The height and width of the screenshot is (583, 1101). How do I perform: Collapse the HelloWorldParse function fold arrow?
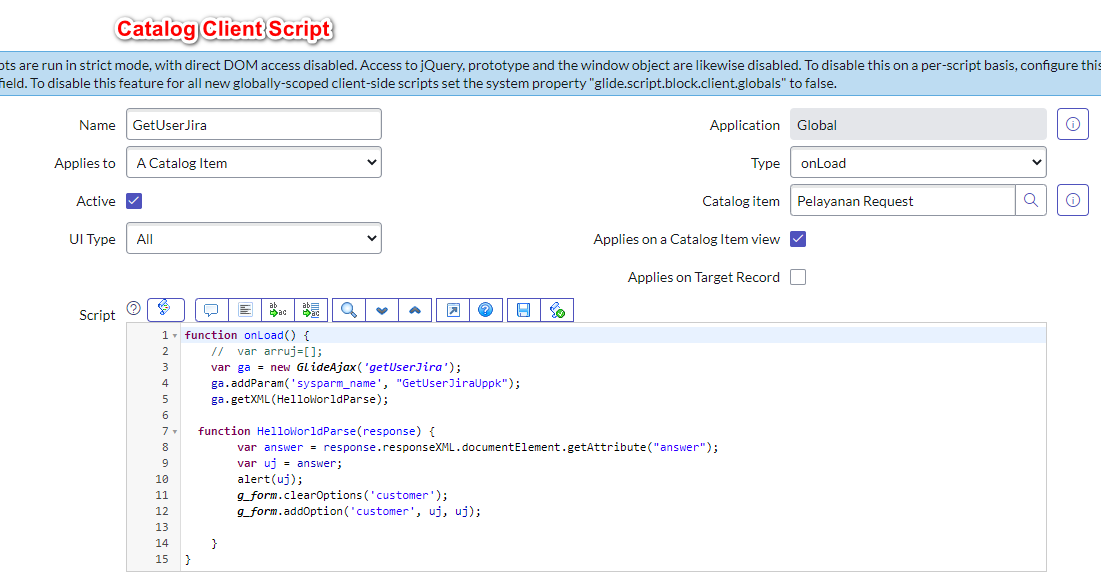(x=175, y=431)
